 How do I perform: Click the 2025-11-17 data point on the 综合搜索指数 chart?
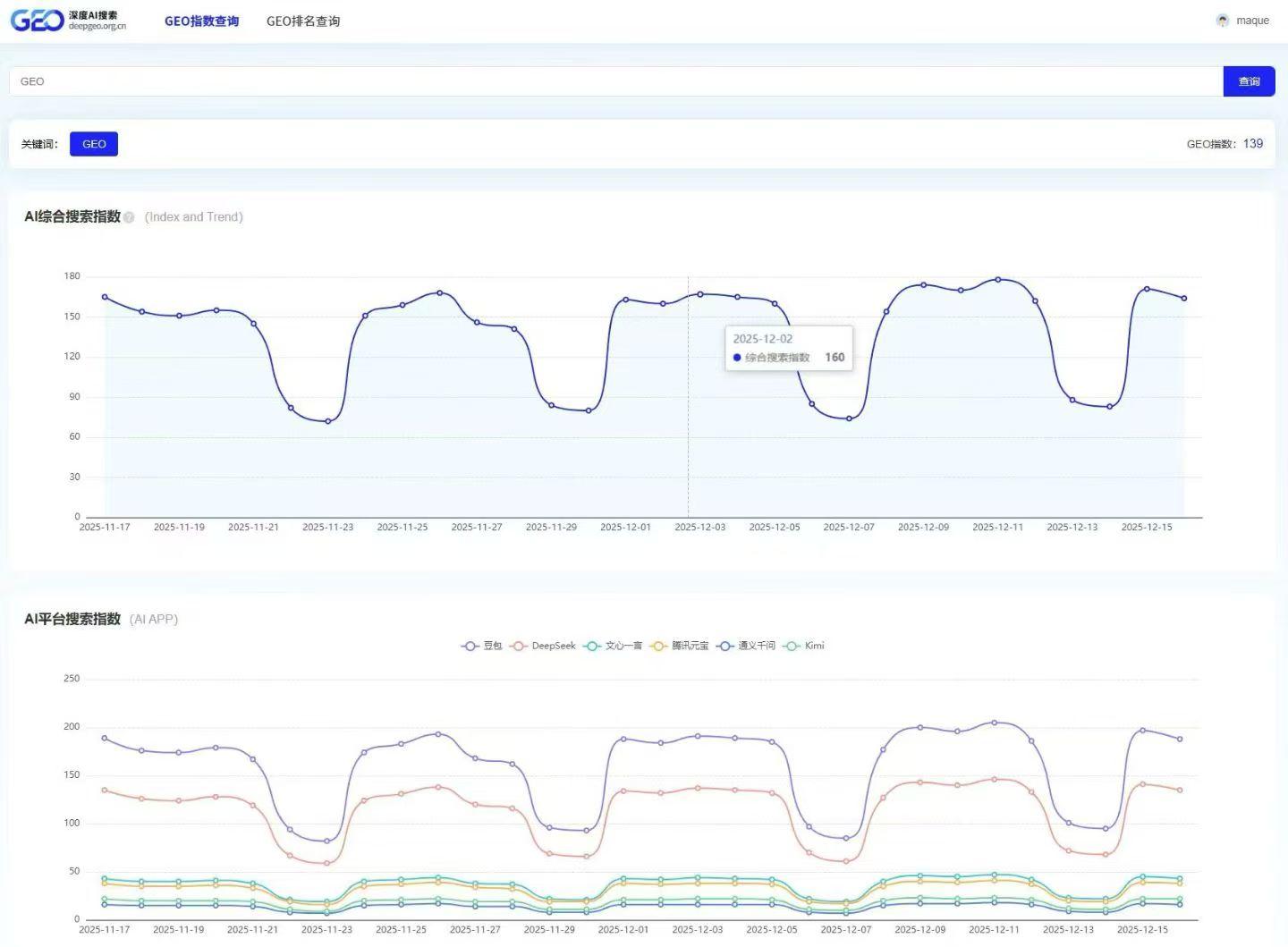click(x=105, y=297)
